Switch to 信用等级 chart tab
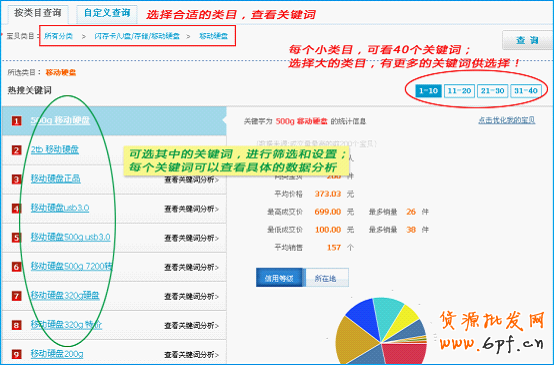The height and width of the screenshot is (365, 554). pos(279,278)
